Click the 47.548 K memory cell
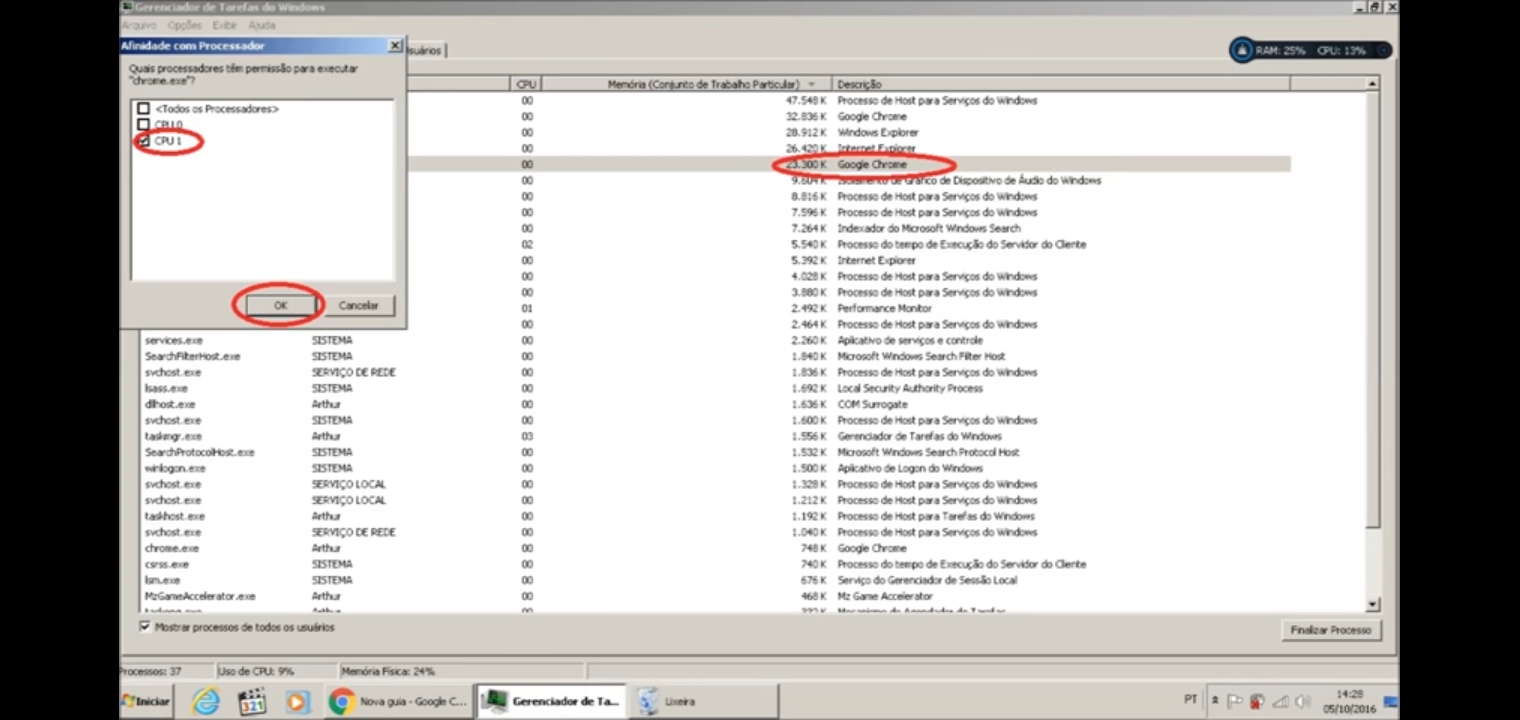The height and width of the screenshot is (720, 1520). [x=806, y=100]
